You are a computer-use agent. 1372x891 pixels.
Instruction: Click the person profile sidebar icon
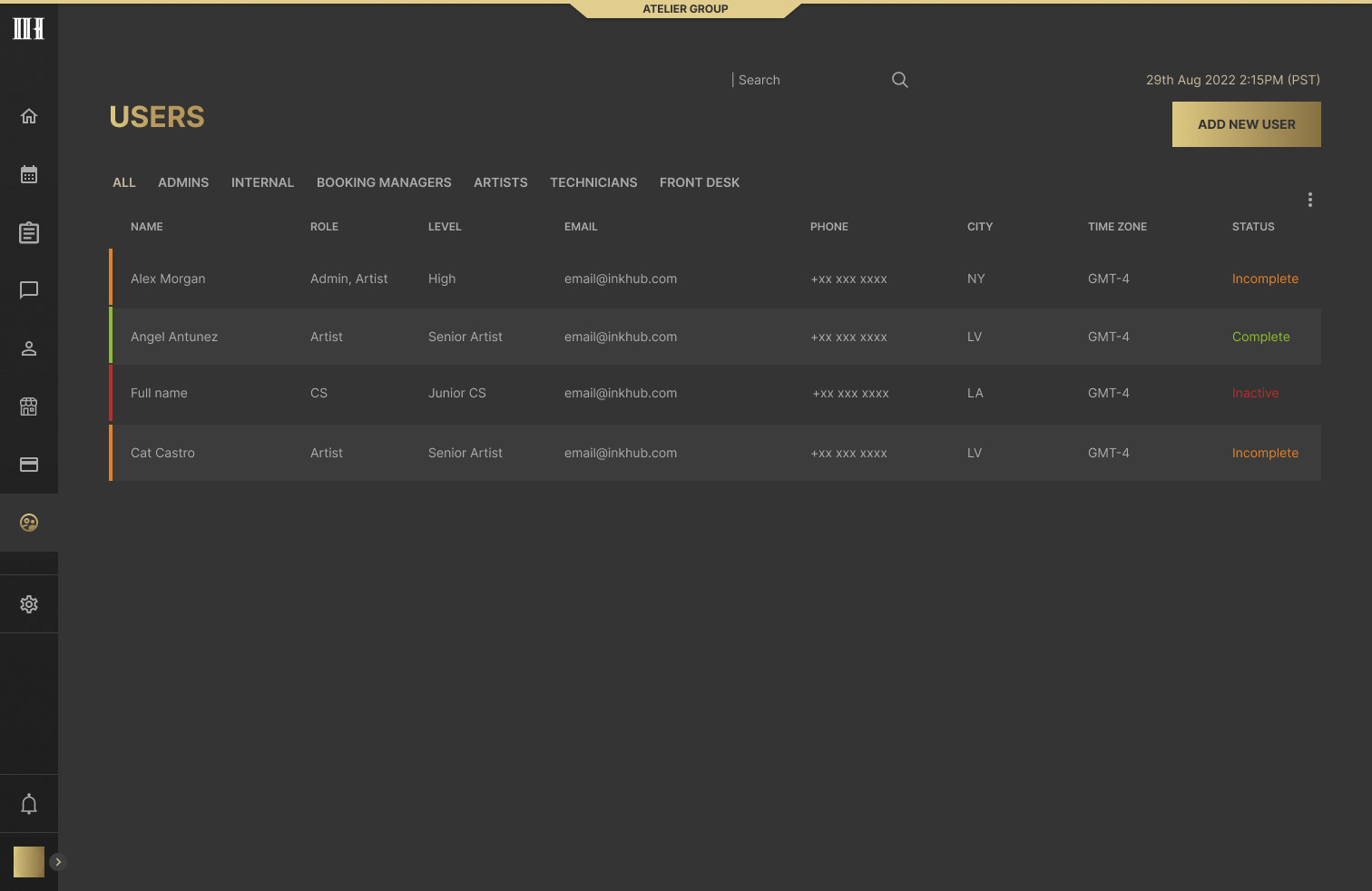[29, 348]
